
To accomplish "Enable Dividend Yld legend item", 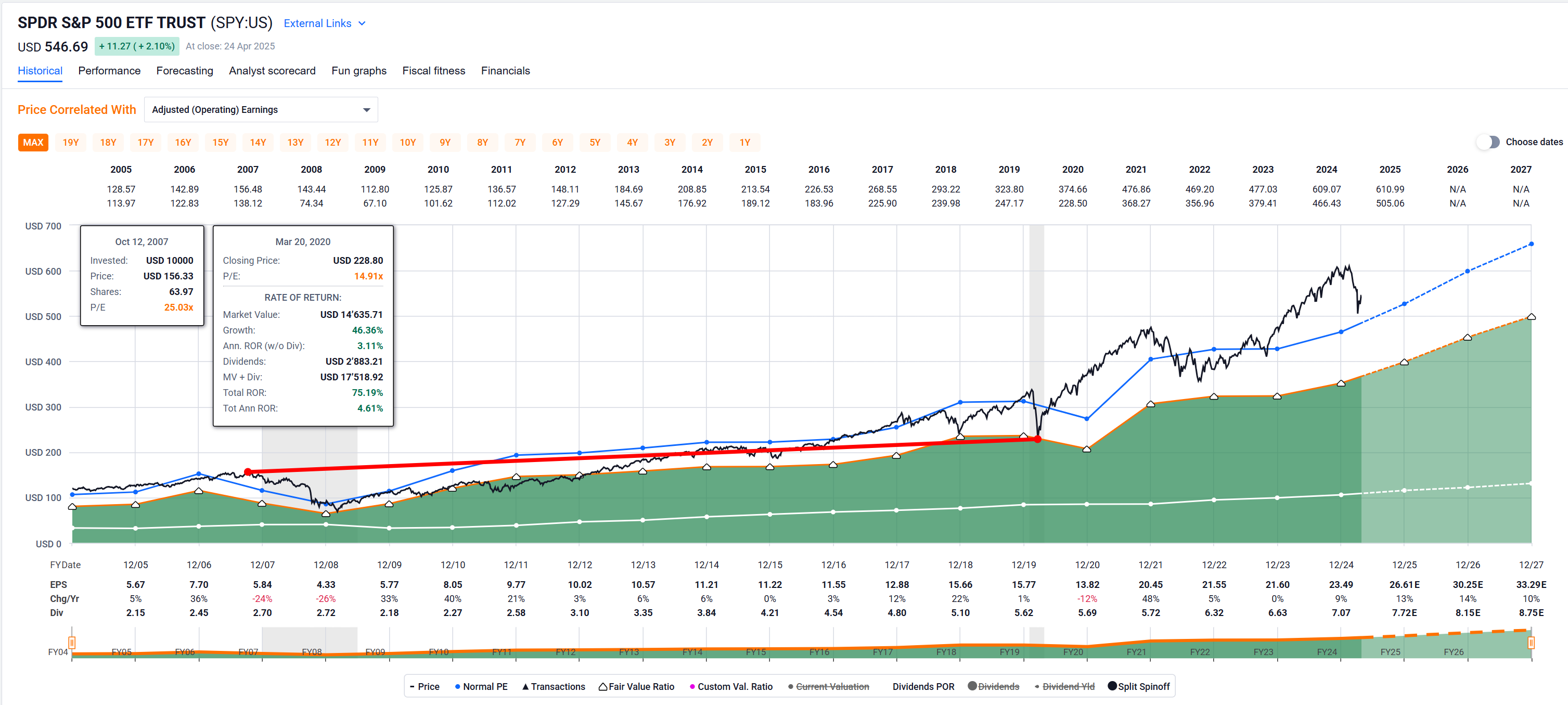I will pos(1064,686).
